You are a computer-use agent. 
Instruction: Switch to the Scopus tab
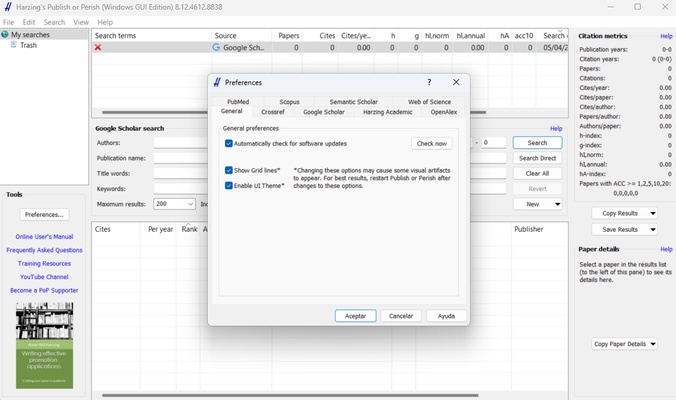[x=289, y=102]
